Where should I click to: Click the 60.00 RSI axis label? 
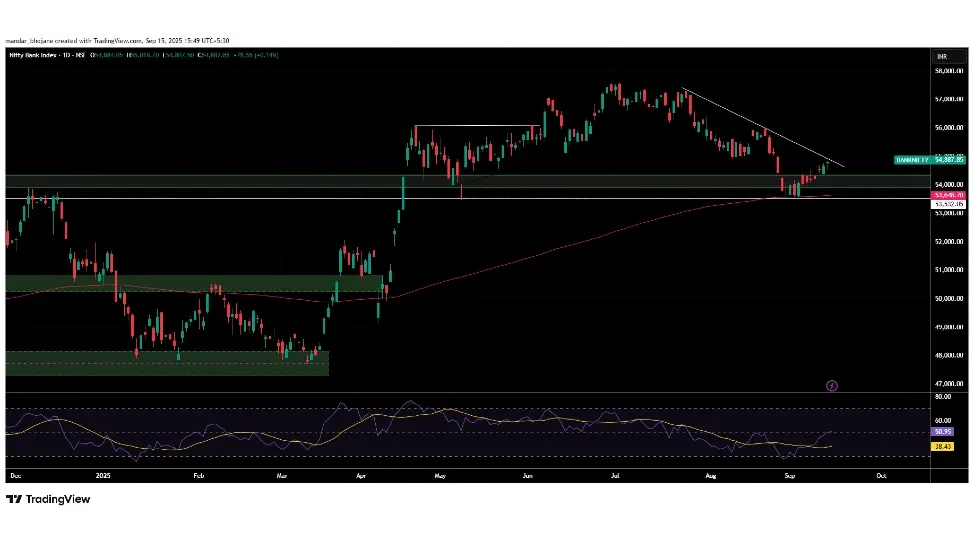(943, 420)
